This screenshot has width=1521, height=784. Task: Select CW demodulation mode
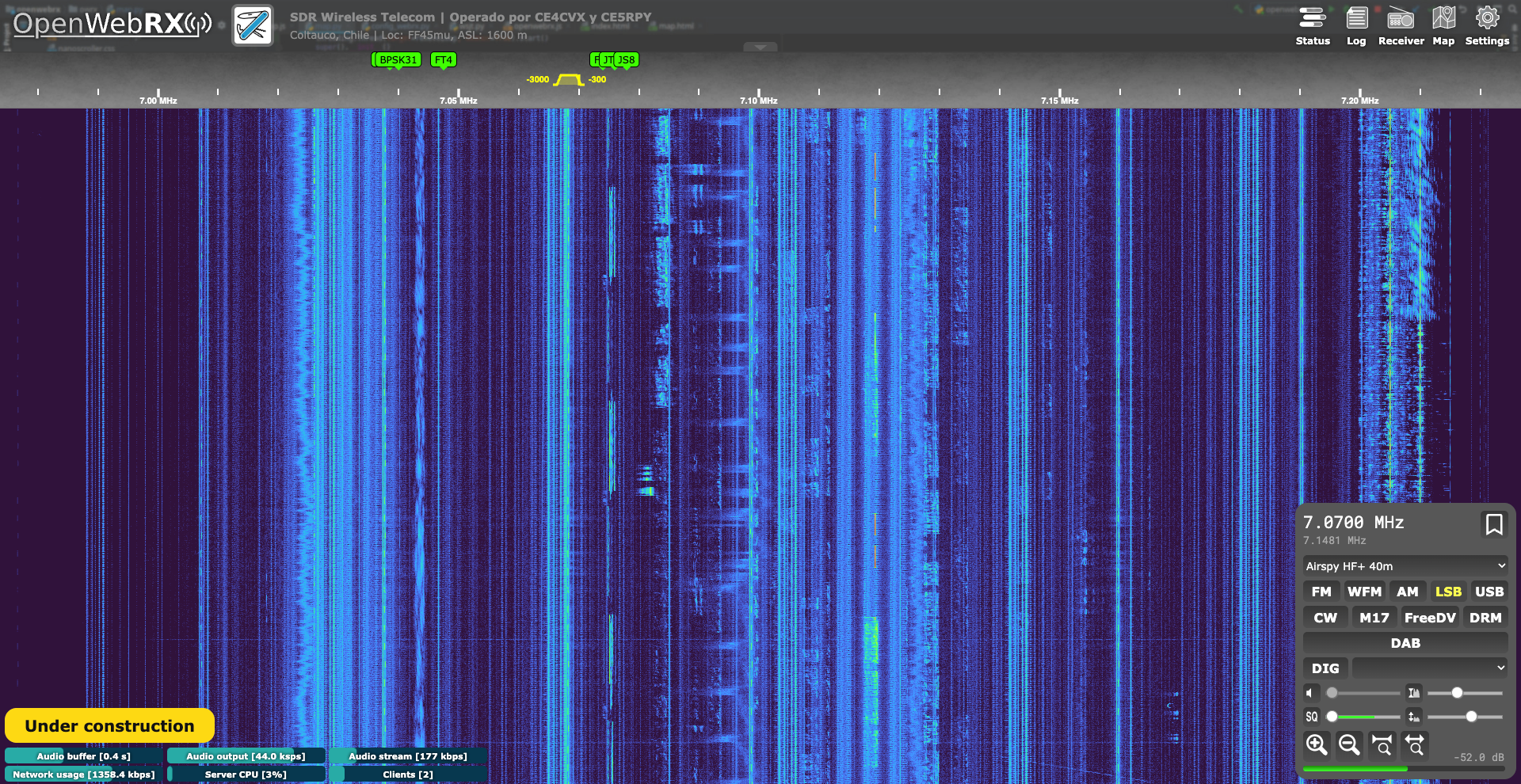pos(1325,618)
